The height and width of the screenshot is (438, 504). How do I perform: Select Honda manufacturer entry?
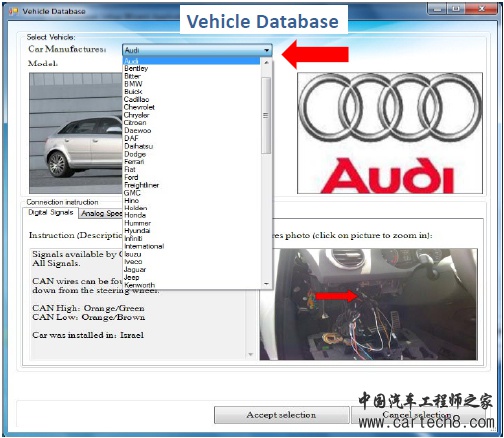pyautogui.click(x=192, y=215)
